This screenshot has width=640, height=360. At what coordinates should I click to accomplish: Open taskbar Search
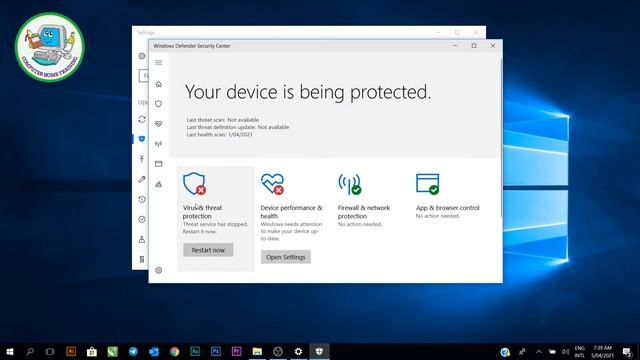pos(30,351)
